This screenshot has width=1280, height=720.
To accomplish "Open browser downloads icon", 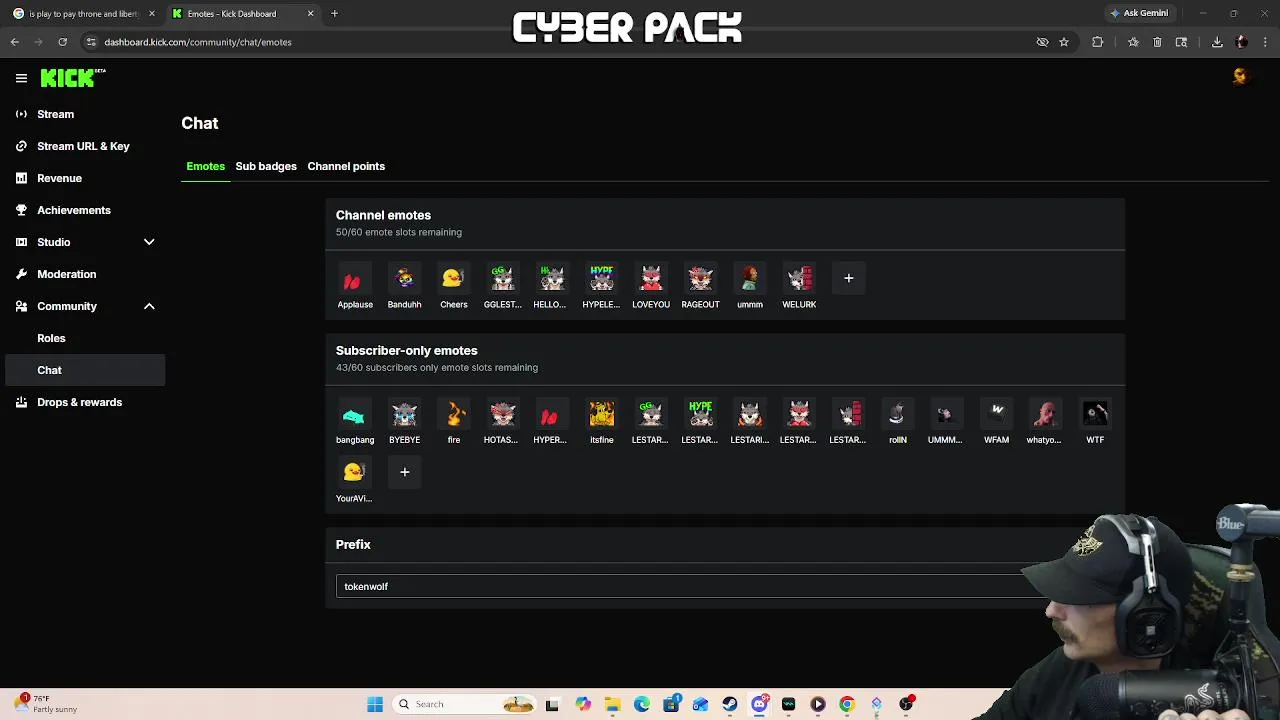I will (1217, 42).
